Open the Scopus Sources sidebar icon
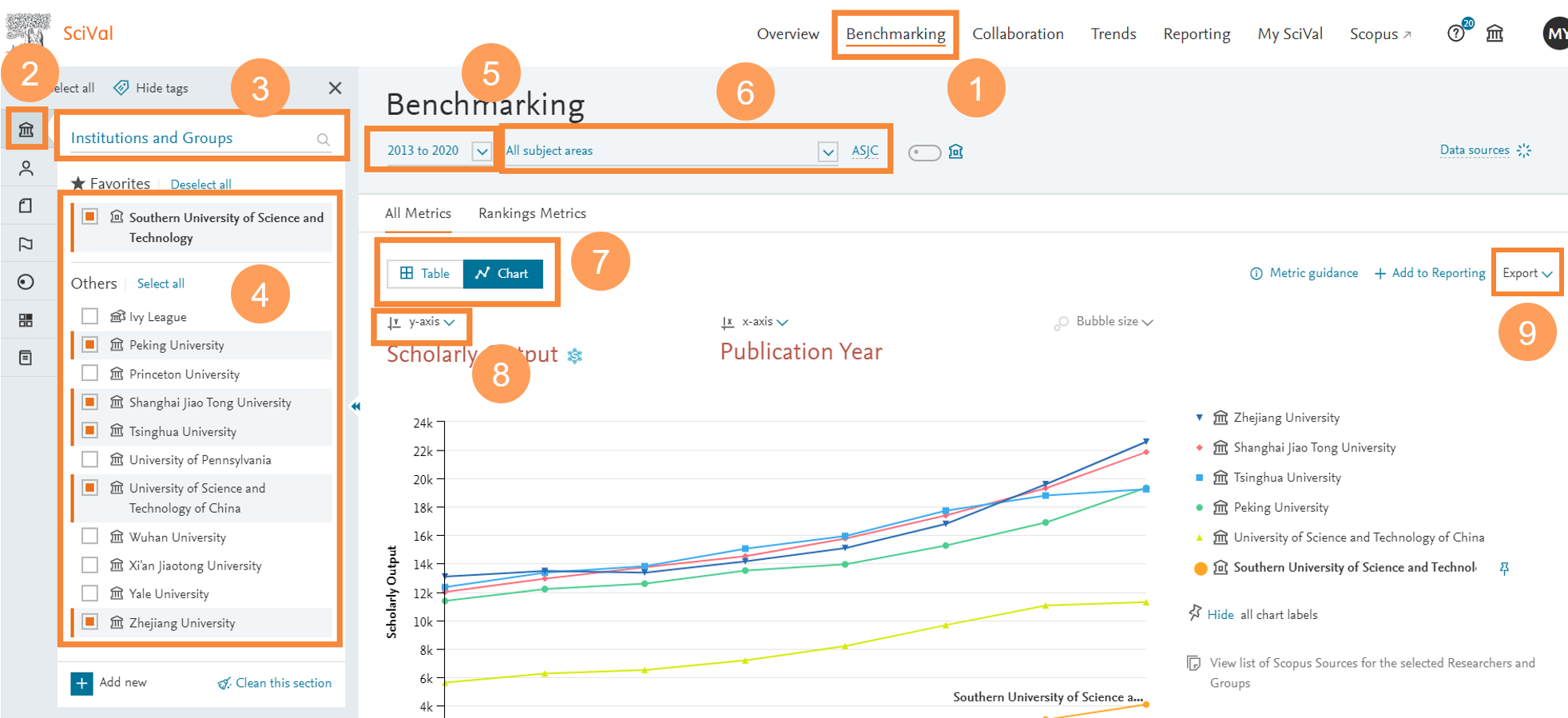Viewport: 1568px width, 718px height. point(26,358)
